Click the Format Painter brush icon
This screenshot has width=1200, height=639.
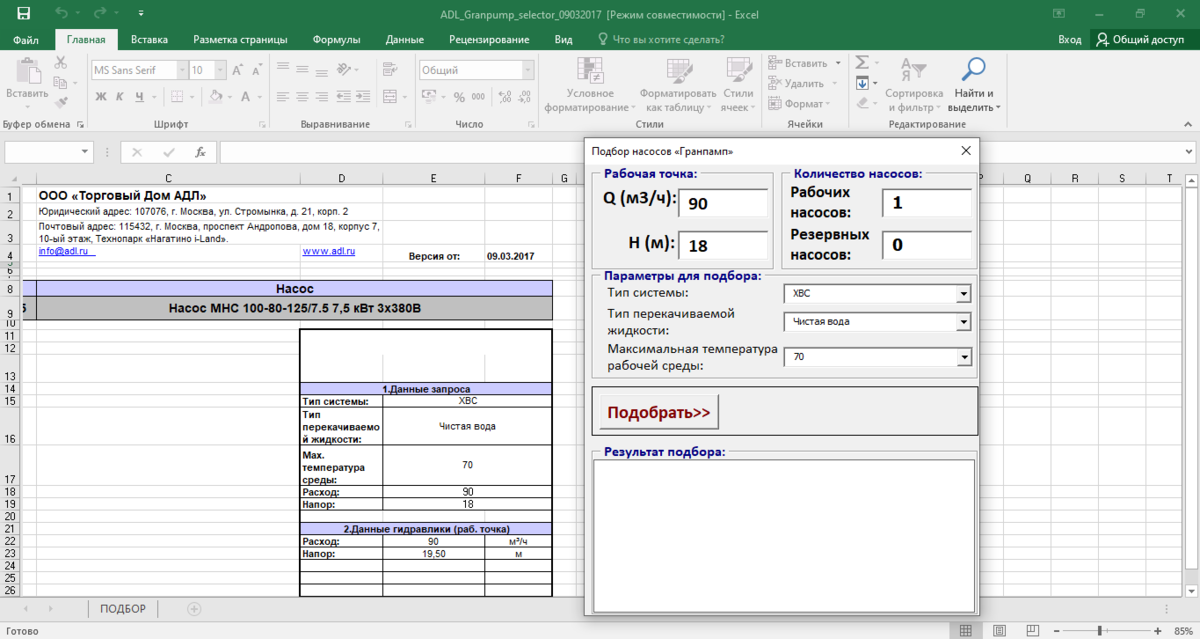[60, 101]
